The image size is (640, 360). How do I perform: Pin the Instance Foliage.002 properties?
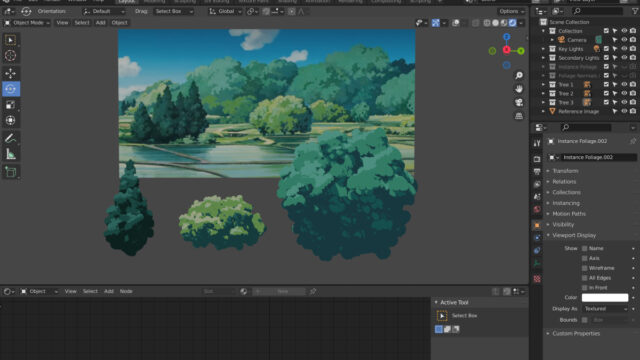click(633, 141)
